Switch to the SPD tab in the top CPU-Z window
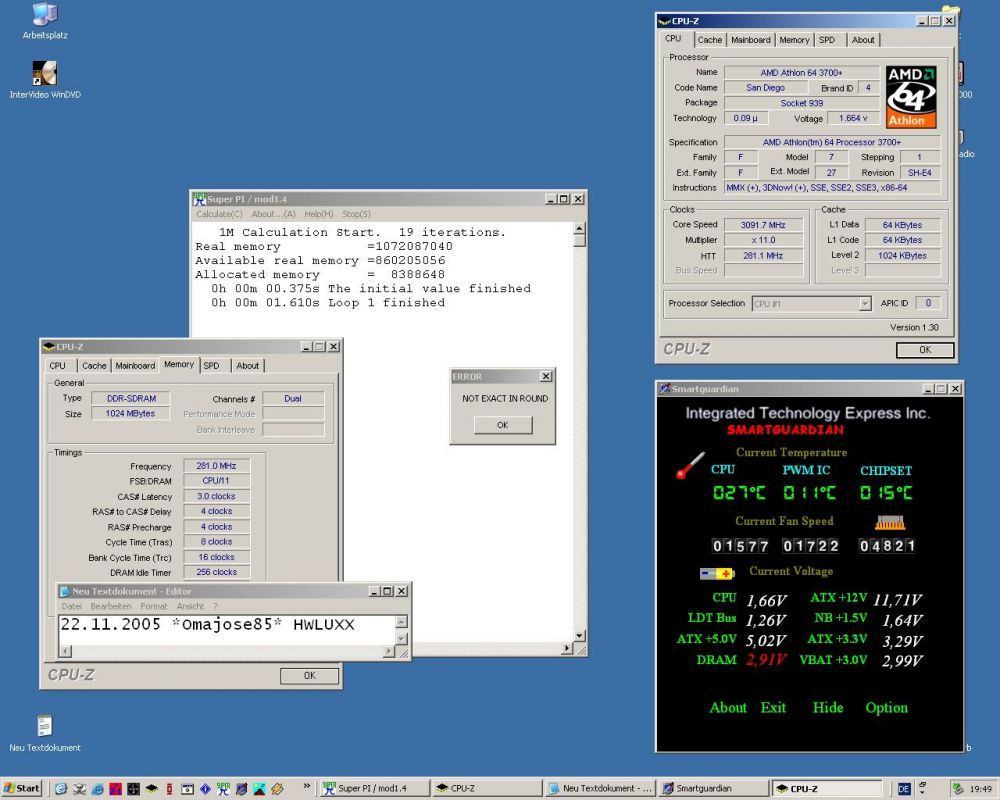The image size is (1000, 800). [827, 40]
